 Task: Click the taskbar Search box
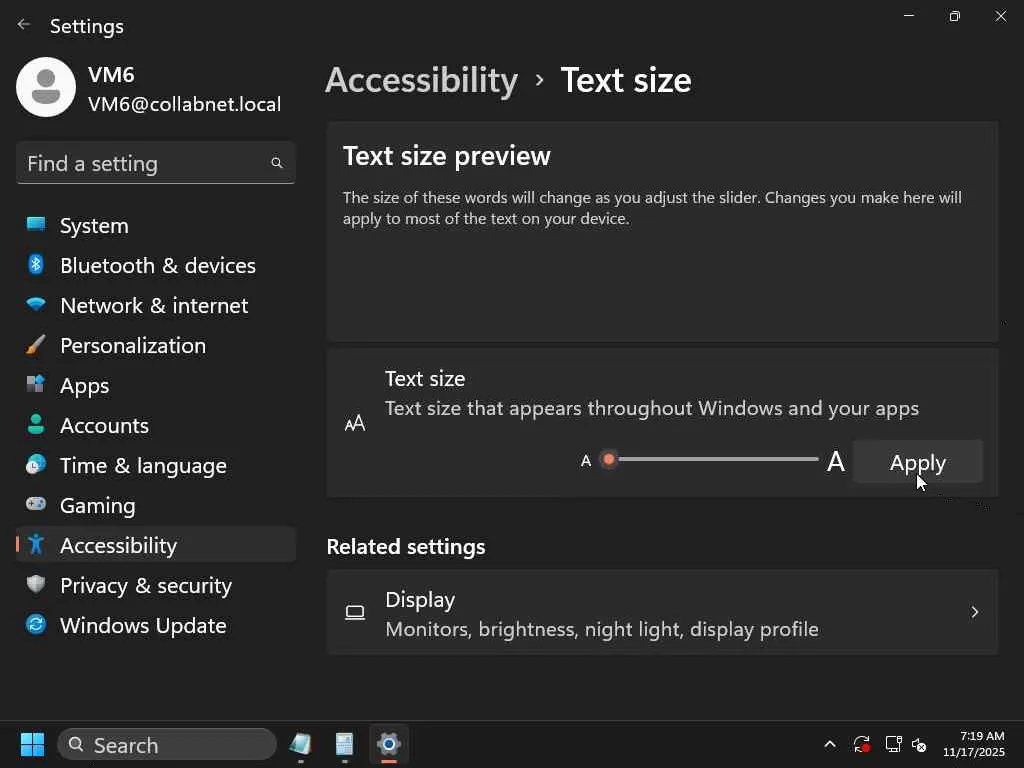click(x=167, y=744)
